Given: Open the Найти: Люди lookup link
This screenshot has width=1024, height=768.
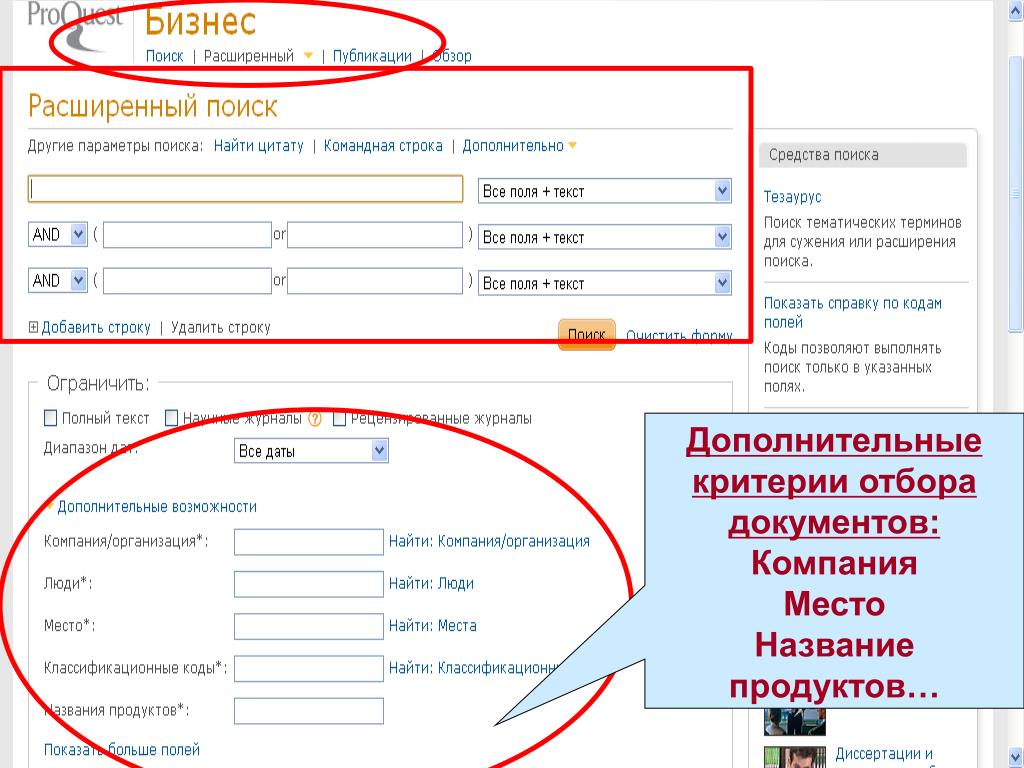Looking at the screenshot, I should coord(431,583).
